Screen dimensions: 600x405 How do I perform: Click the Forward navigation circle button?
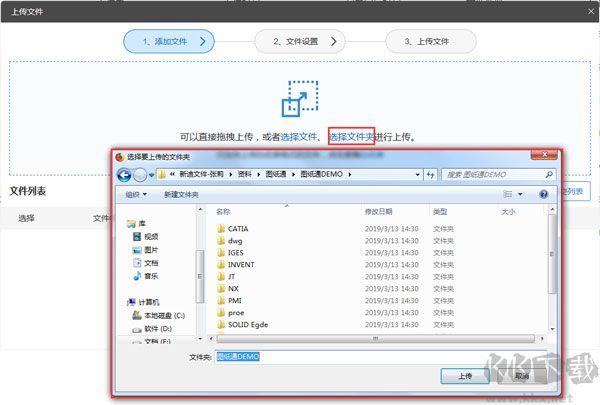(x=140, y=175)
